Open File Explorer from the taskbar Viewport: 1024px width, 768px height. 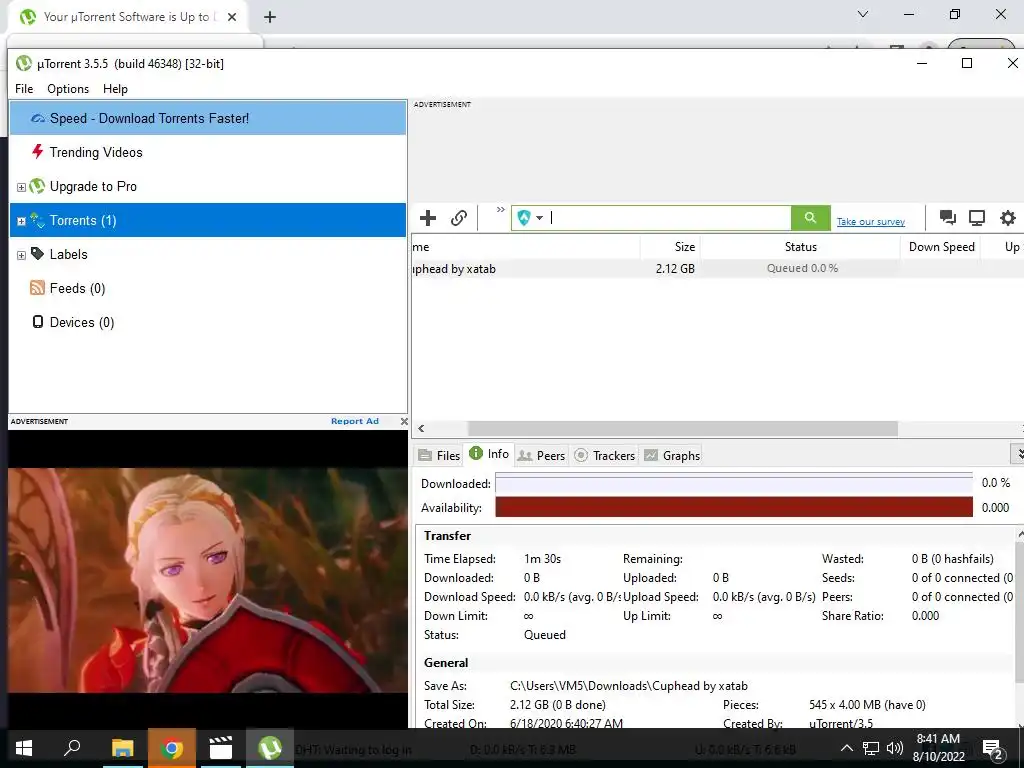(122, 748)
